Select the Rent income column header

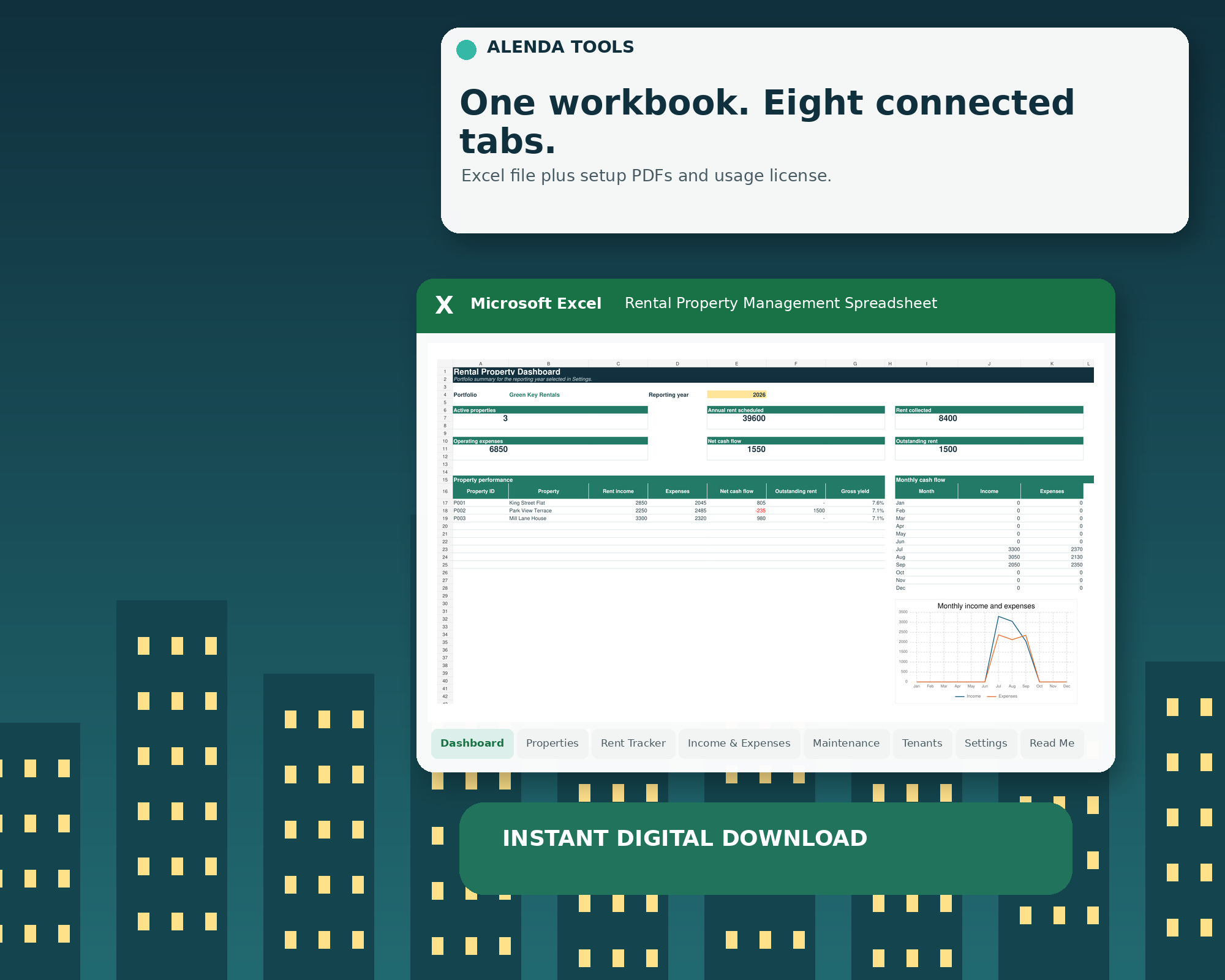tap(618, 491)
